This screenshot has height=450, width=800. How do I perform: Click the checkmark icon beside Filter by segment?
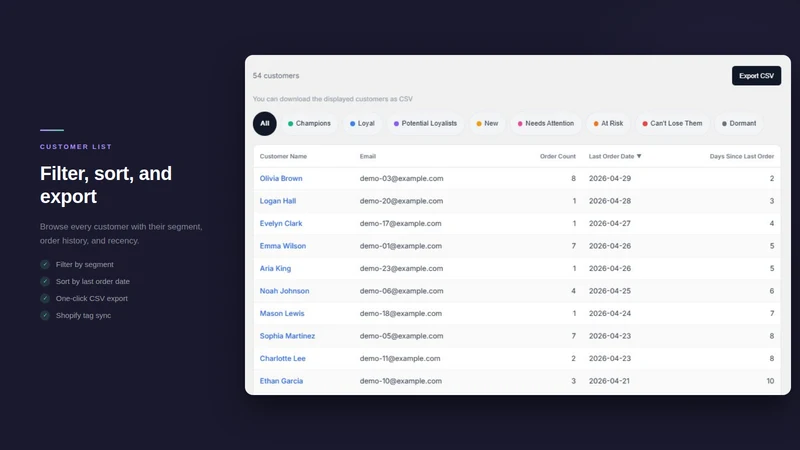(x=45, y=264)
